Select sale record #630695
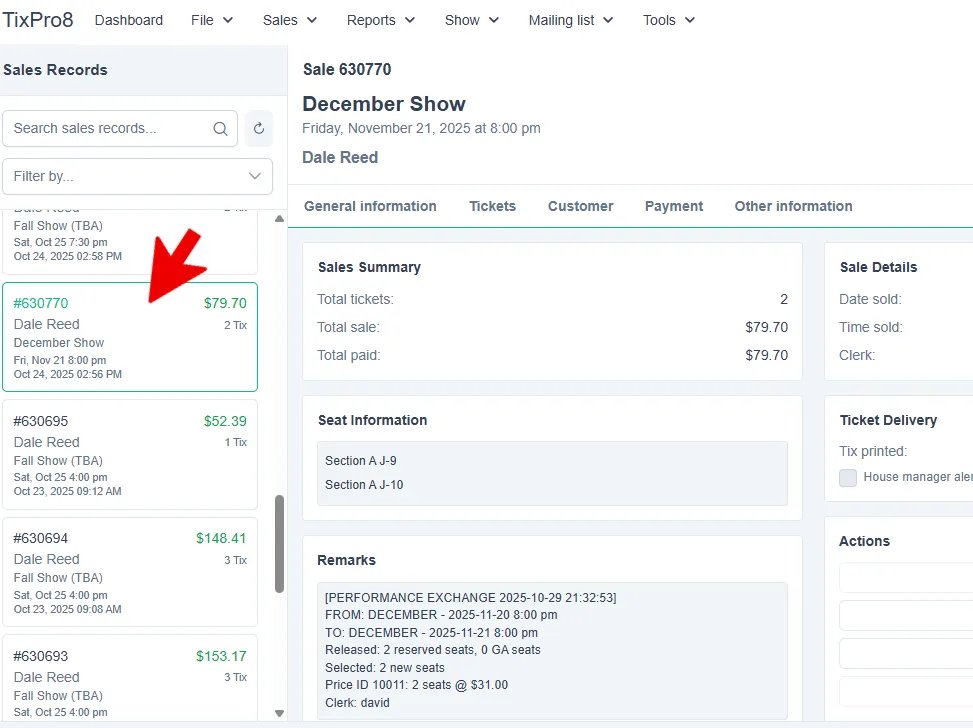 click(x=130, y=455)
